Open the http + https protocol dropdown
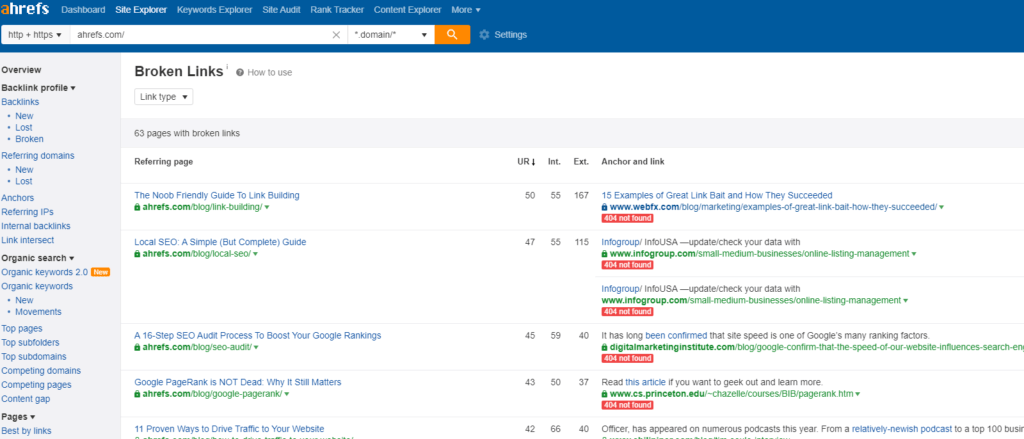 pyautogui.click(x=35, y=35)
